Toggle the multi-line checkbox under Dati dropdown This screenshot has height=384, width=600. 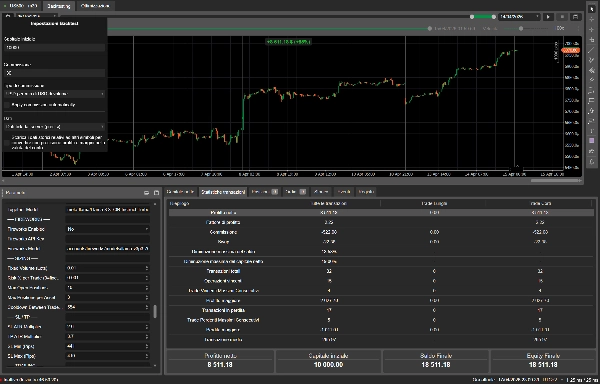point(7,142)
